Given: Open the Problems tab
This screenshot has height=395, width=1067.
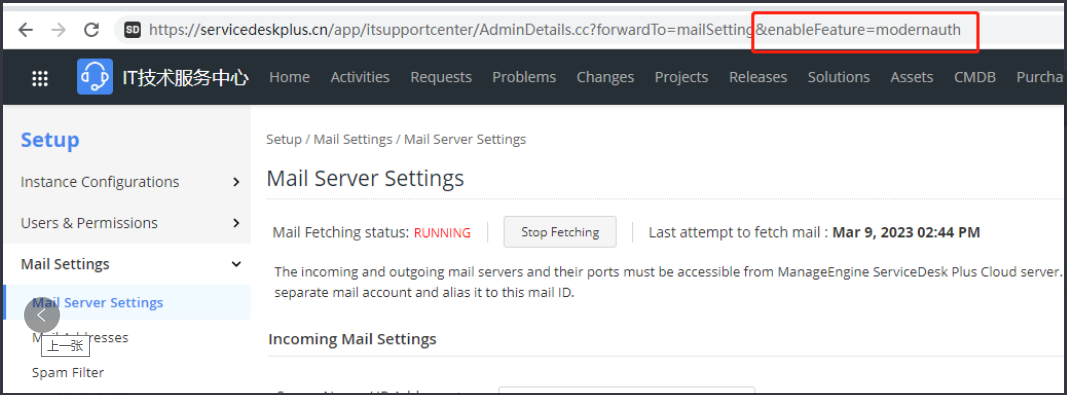Looking at the screenshot, I should 524,77.
